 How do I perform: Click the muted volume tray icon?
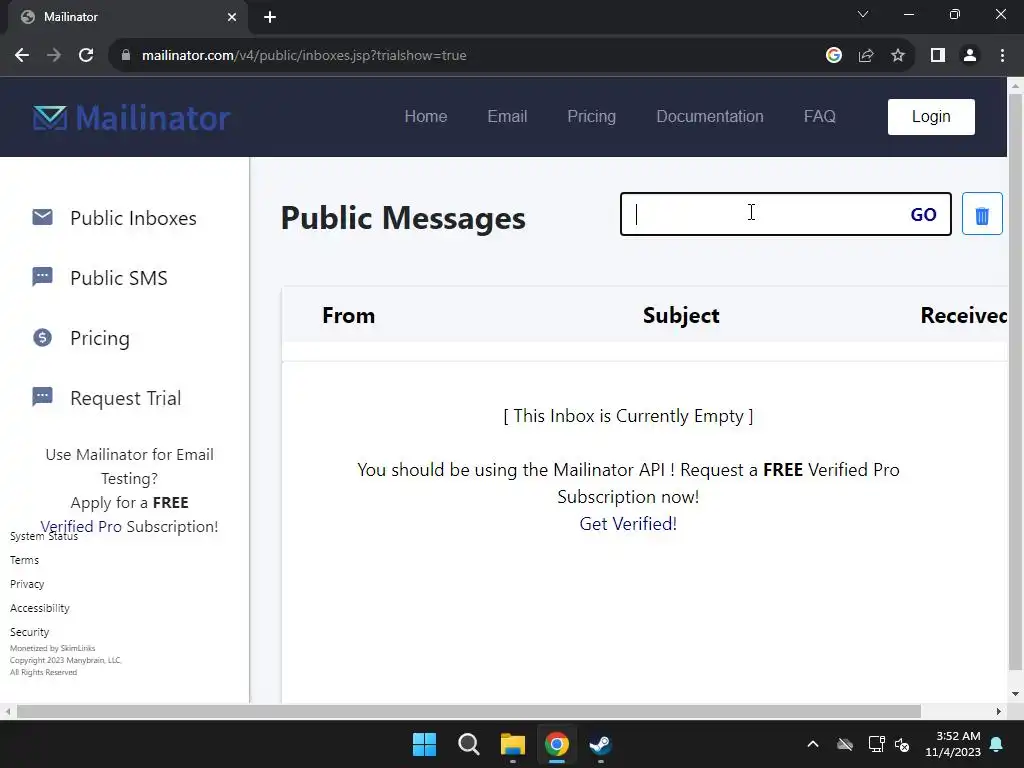tap(903, 744)
